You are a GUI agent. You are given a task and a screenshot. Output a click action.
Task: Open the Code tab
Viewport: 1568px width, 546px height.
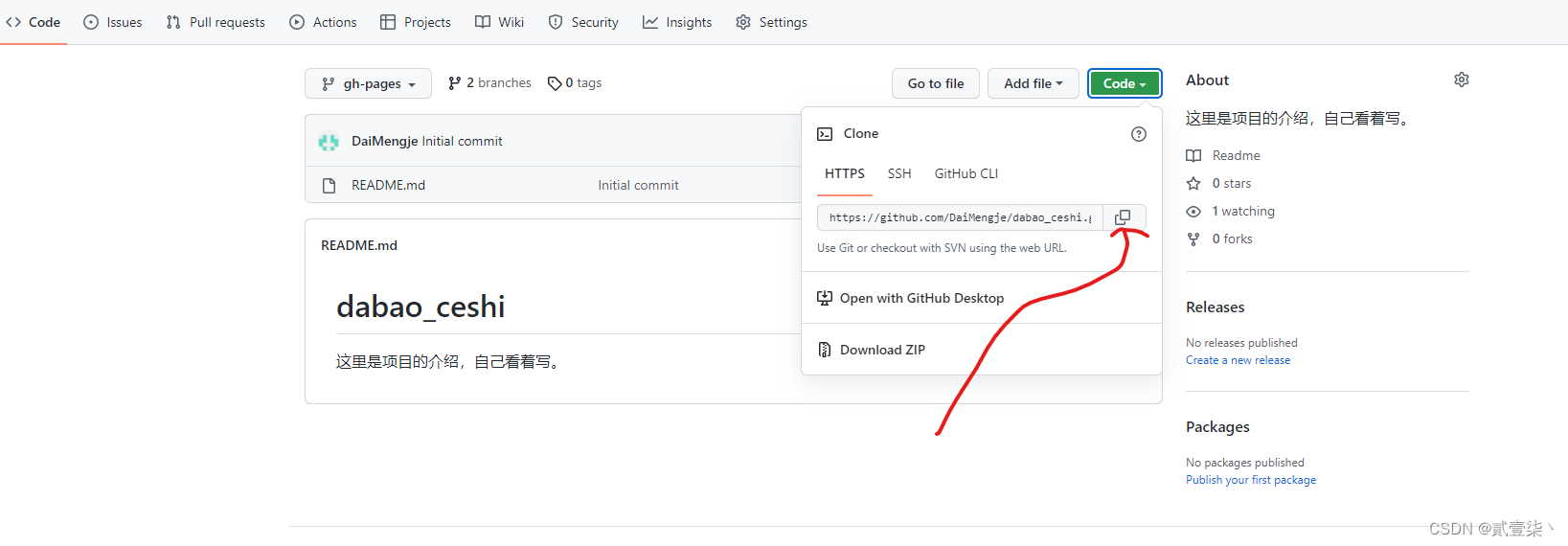[x=34, y=22]
